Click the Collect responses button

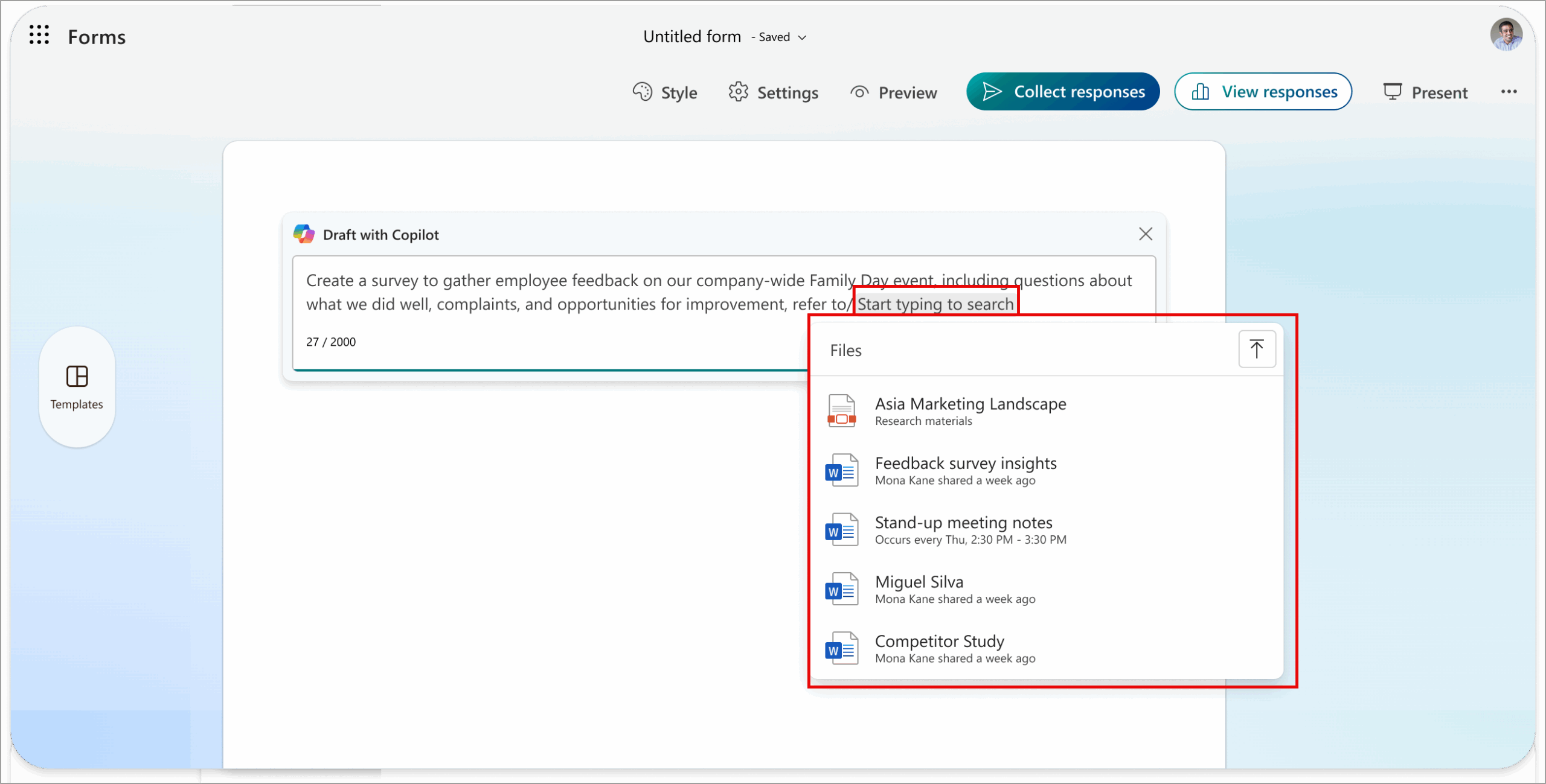click(1062, 92)
